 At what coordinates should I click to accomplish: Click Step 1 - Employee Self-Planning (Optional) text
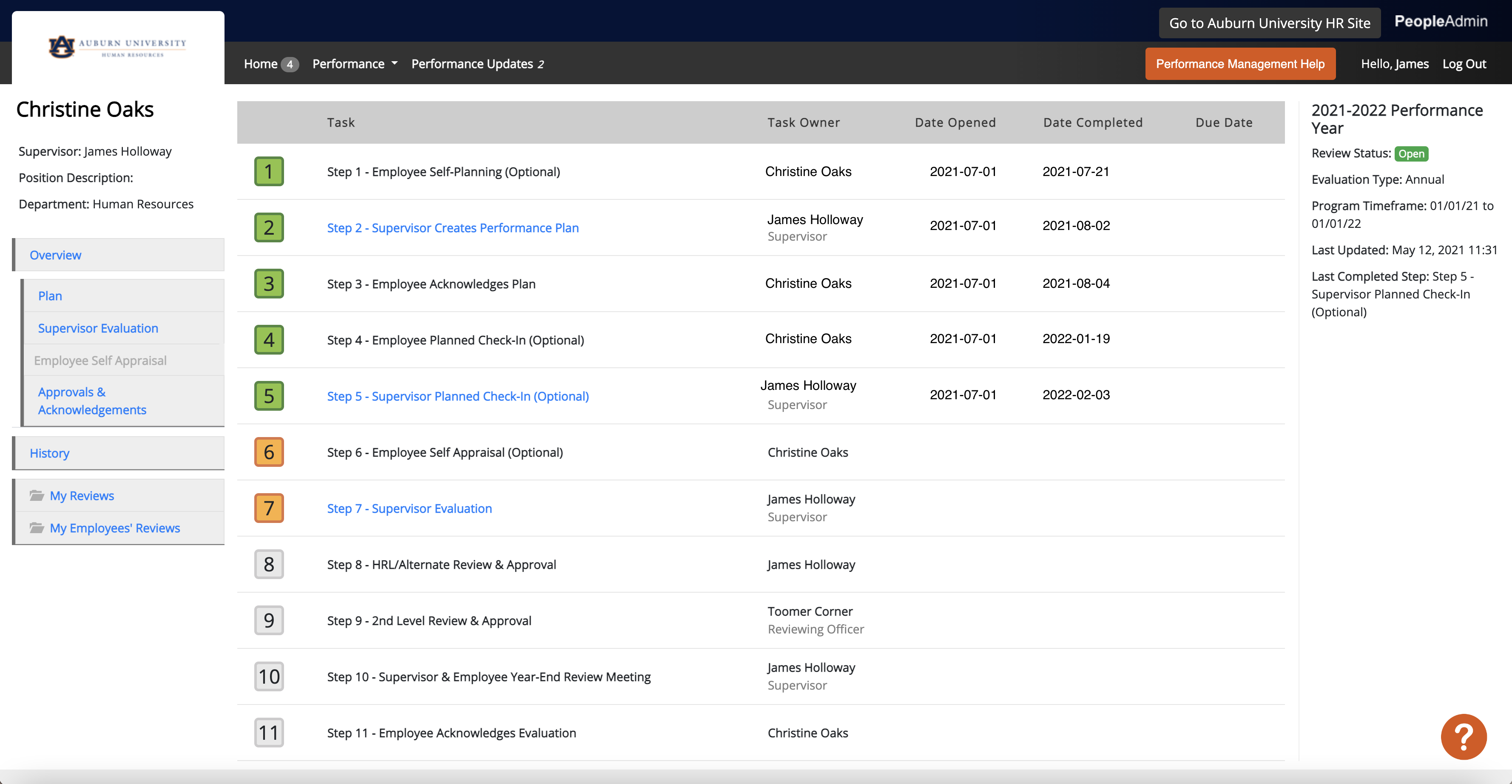tap(443, 171)
